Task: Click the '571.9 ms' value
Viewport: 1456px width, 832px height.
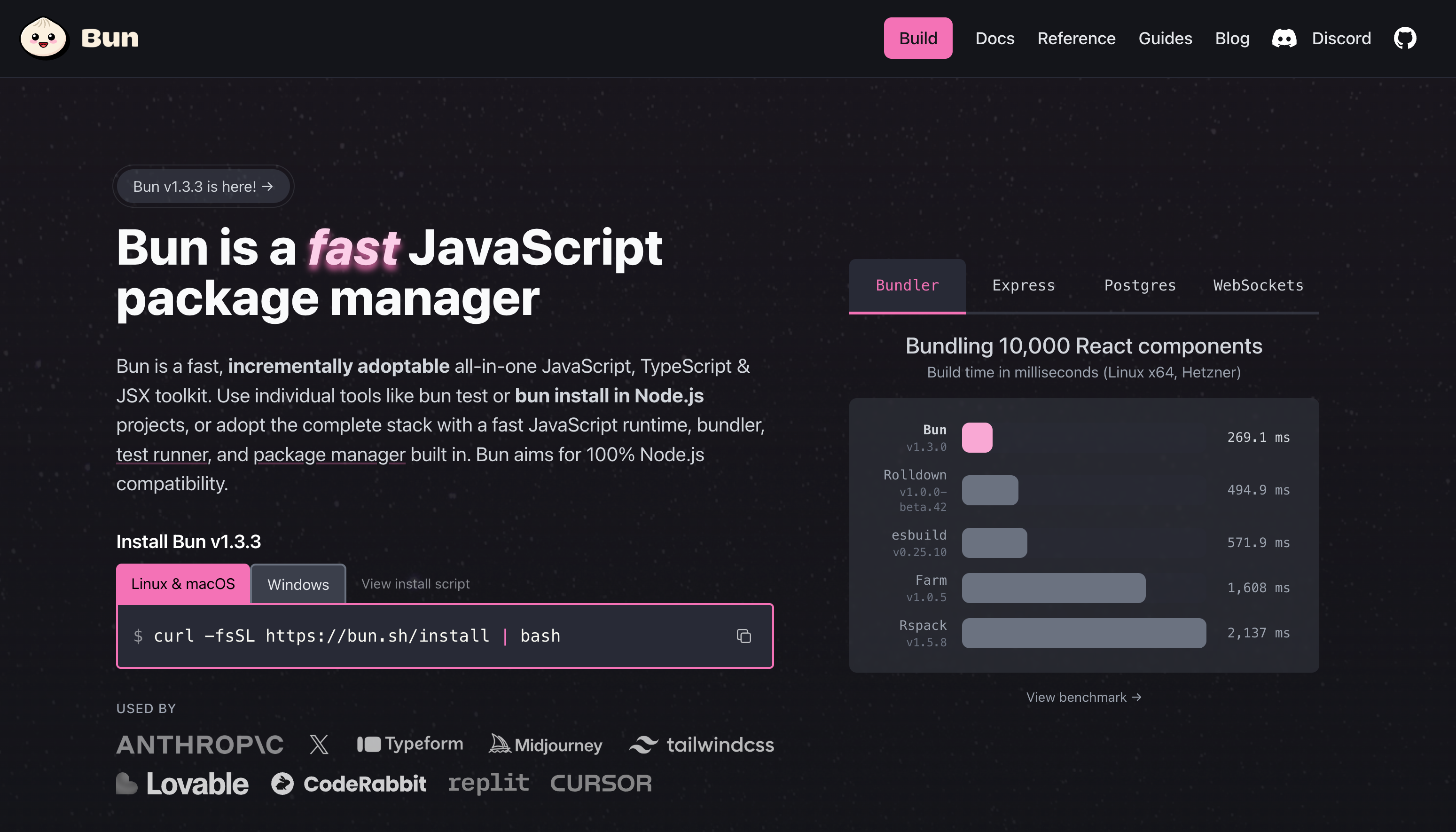Action: tap(1258, 543)
